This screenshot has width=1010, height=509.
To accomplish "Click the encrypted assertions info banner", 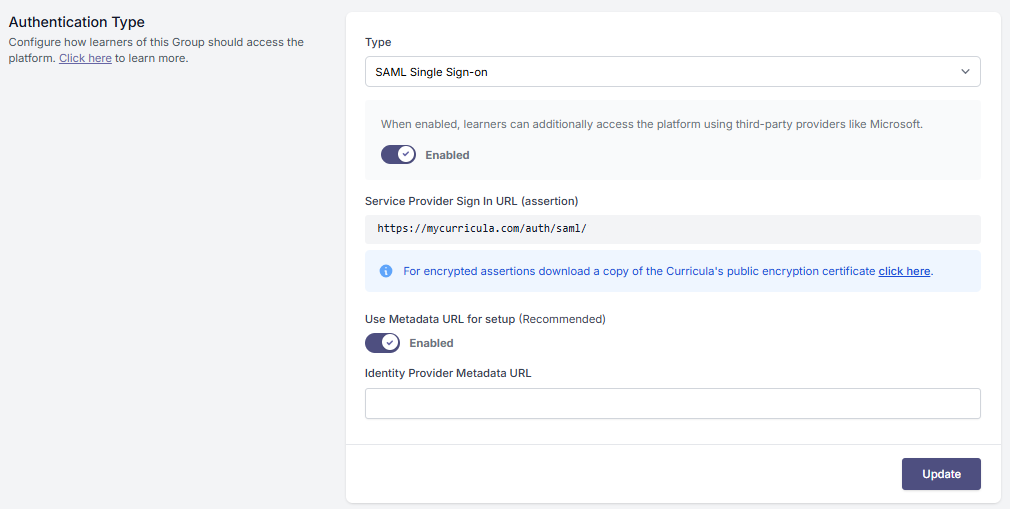I will pyautogui.click(x=672, y=271).
